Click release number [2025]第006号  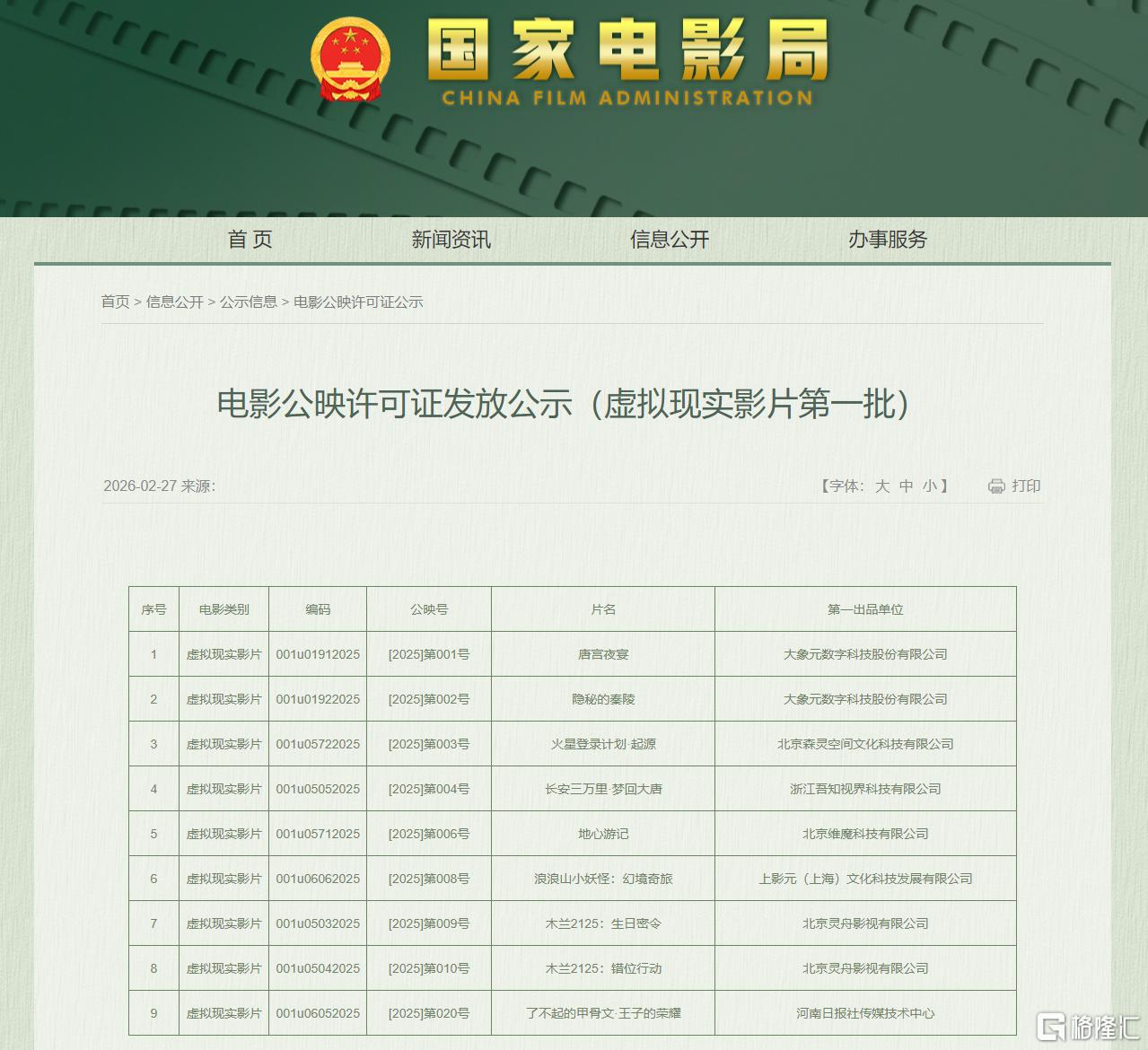click(x=429, y=834)
